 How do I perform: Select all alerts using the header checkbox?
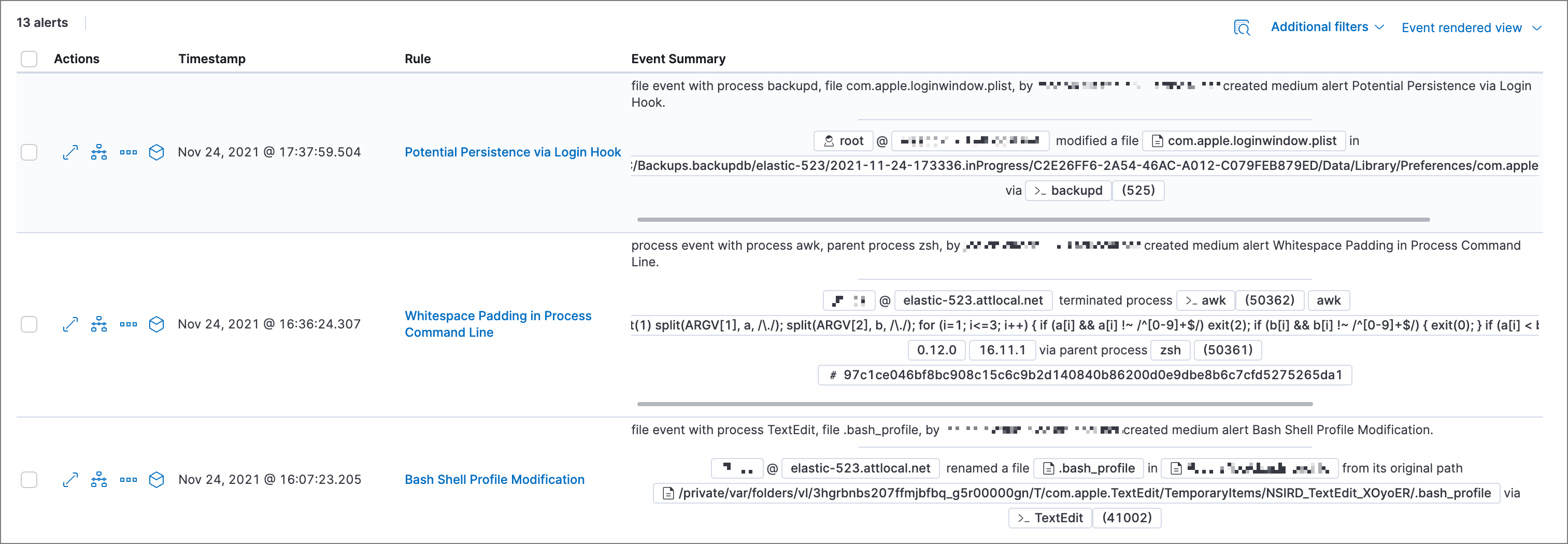pyautogui.click(x=28, y=59)
